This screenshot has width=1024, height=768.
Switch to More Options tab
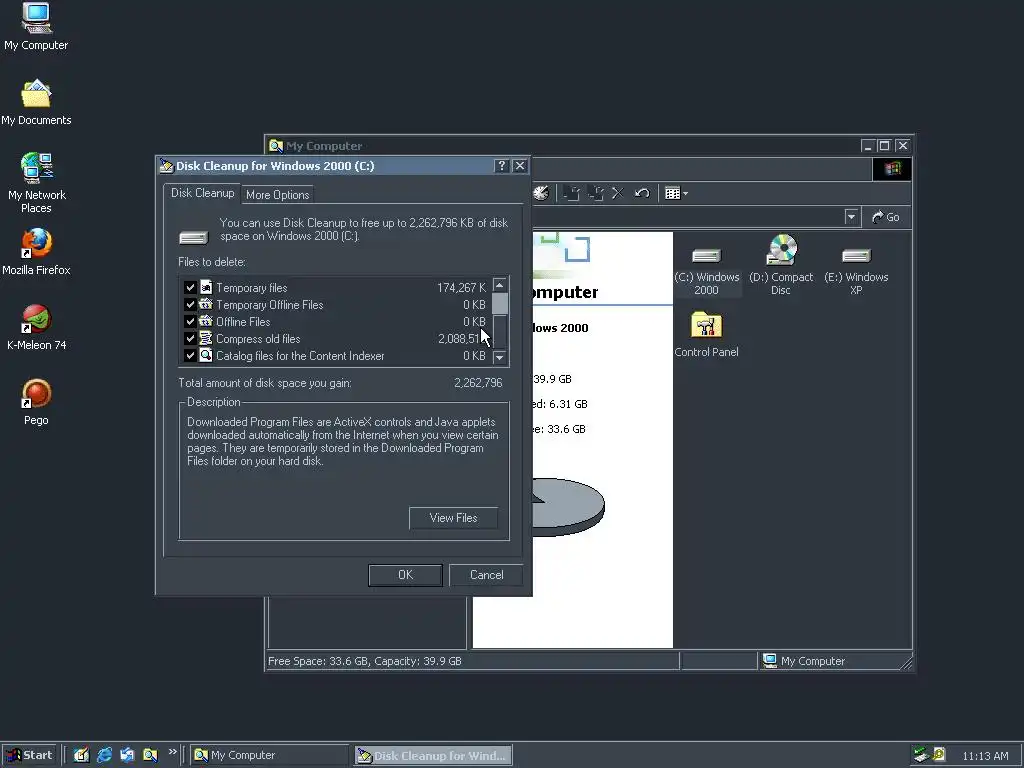tap(278, 195)
